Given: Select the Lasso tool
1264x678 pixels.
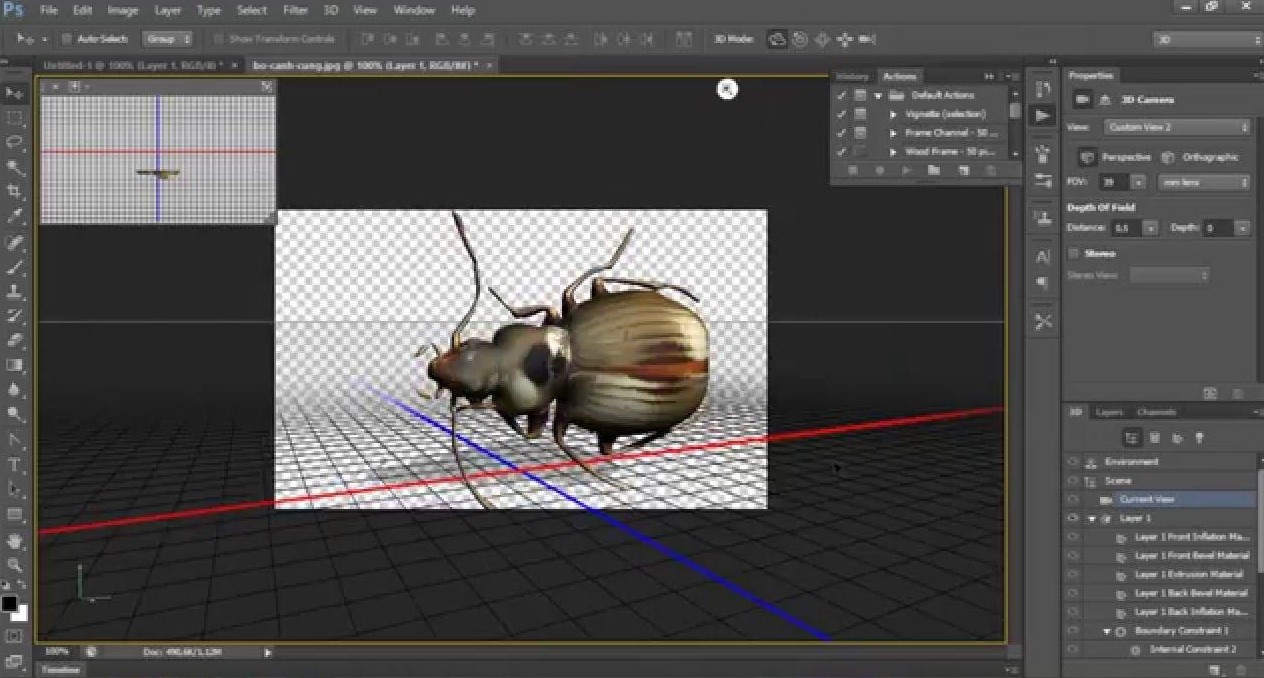Looking at the screenshot, I should point(15,143).
